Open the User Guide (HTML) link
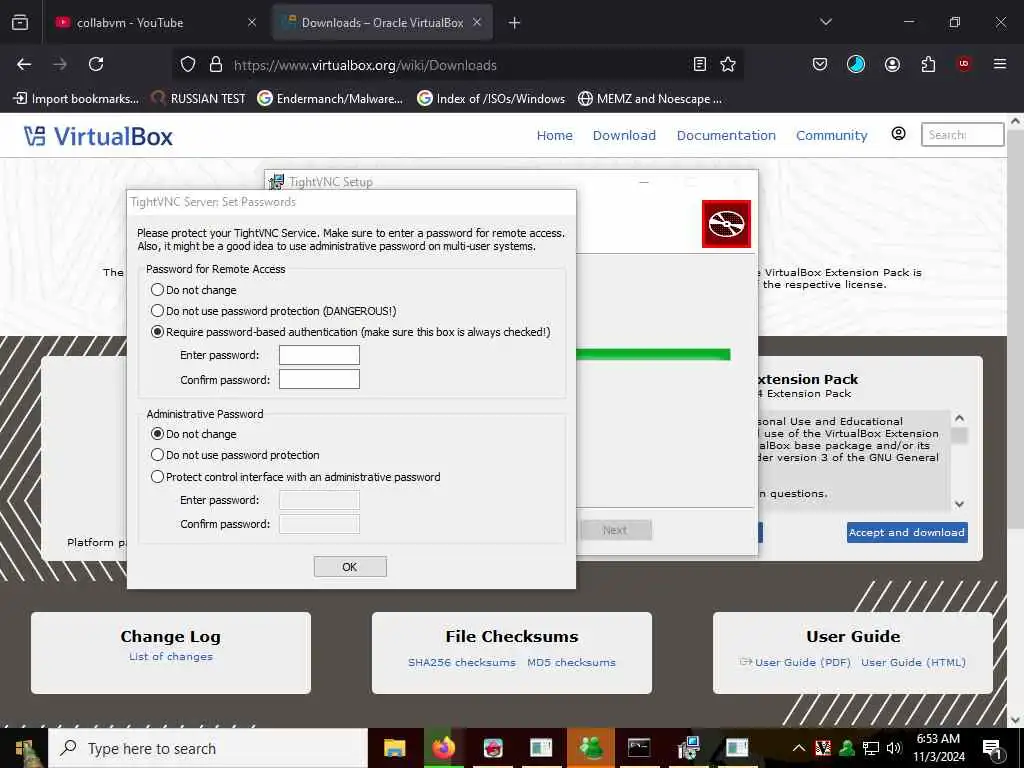Viewport: 1024px width, 768px height. [x=913, y=662]
